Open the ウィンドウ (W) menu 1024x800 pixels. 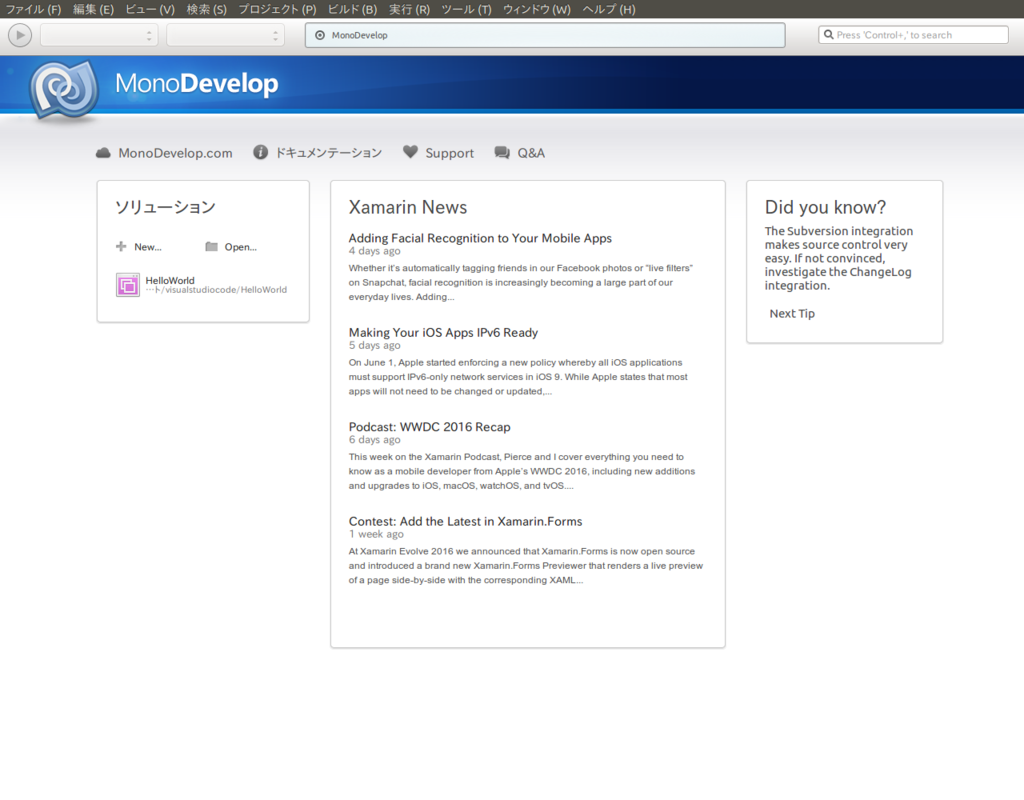tap(536, 9)
